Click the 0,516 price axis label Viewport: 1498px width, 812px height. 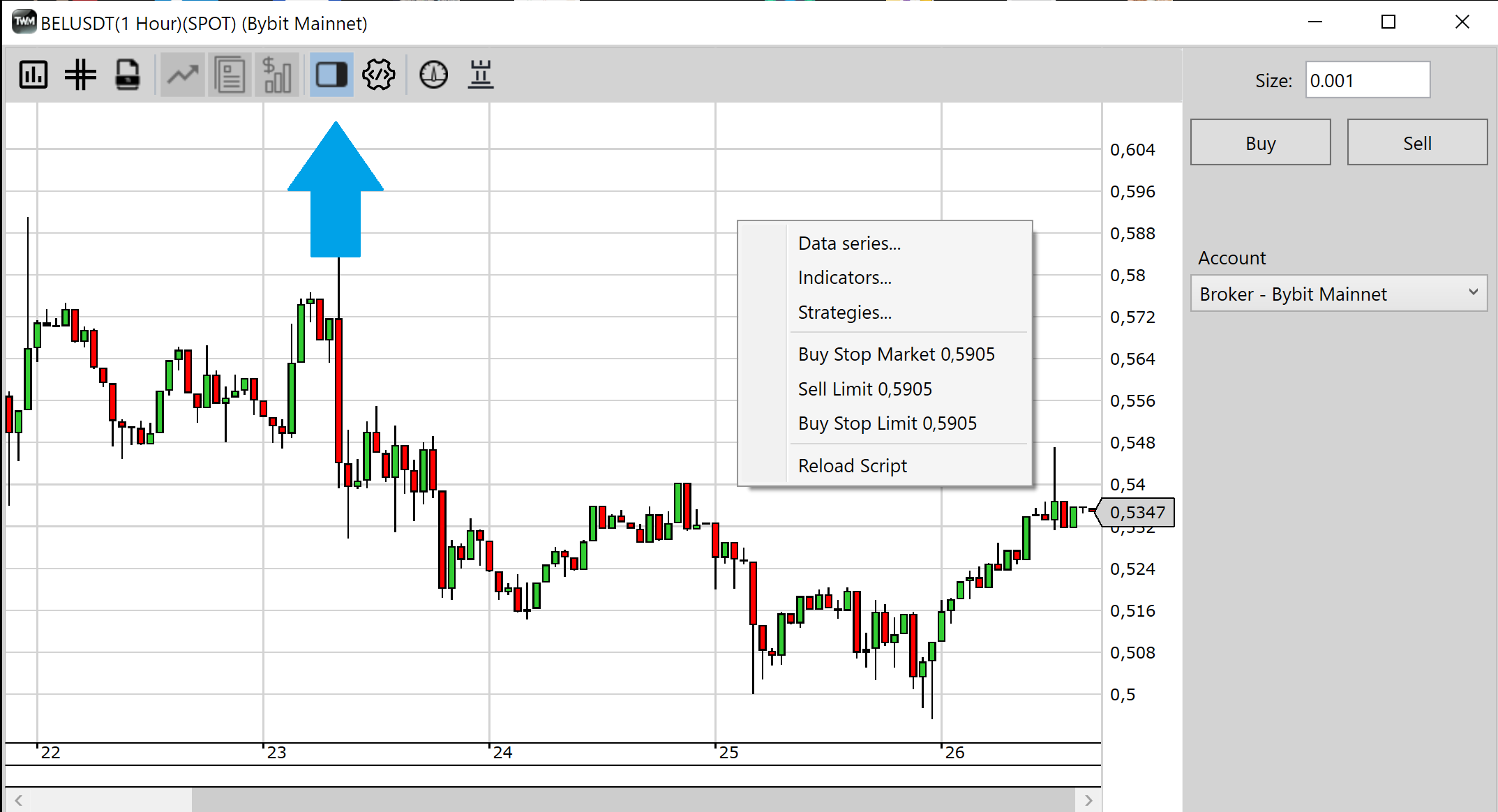1132,611
